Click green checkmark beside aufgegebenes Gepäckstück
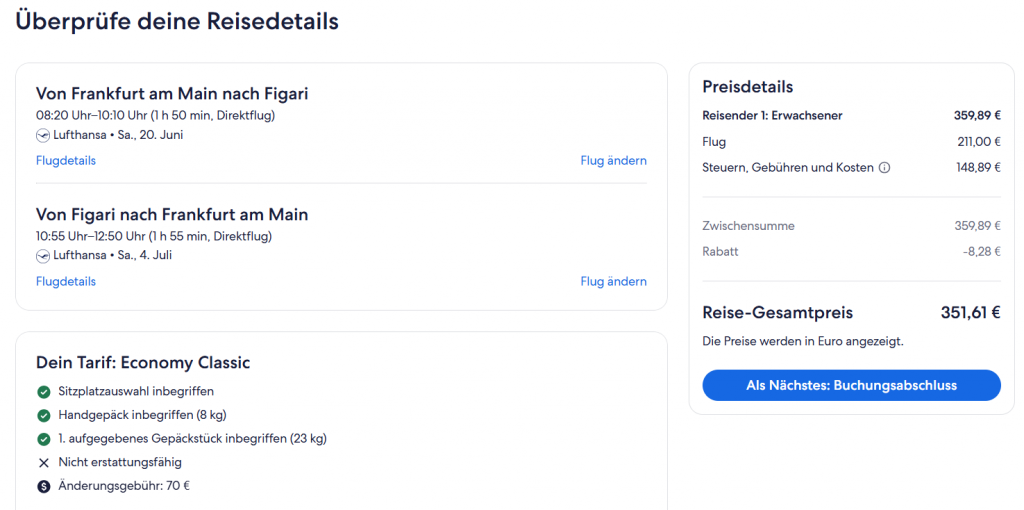This screenshot has width=1024, height=510. tap(43, 439)
